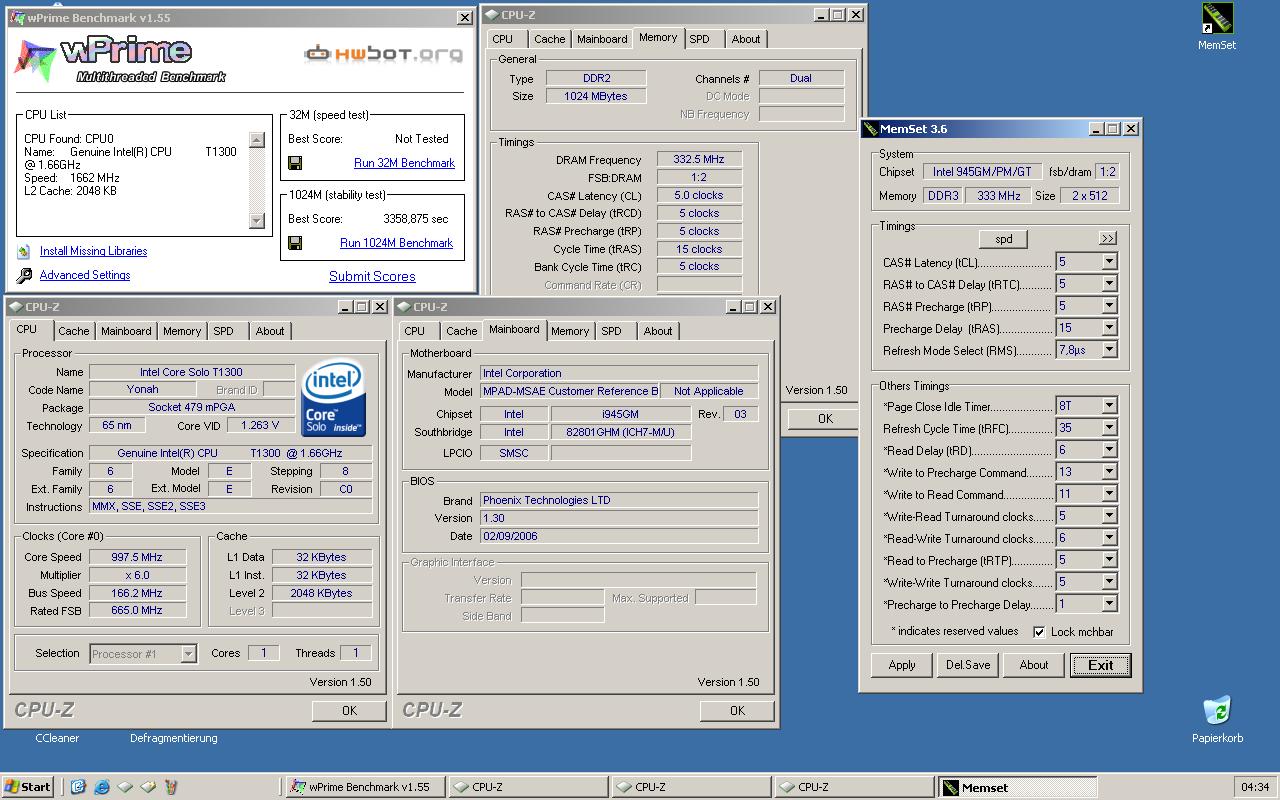Switch to wPrime Benchmark taskbar button
This screenshot has width=1280, height=800.
364,787
